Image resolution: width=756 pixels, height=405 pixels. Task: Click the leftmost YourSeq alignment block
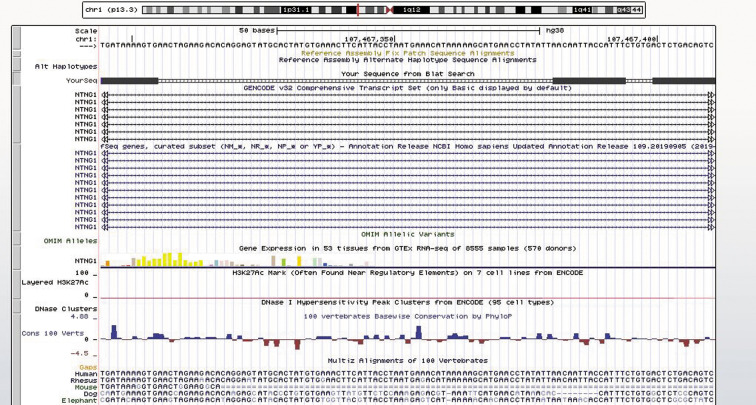(x=129, y=81)
